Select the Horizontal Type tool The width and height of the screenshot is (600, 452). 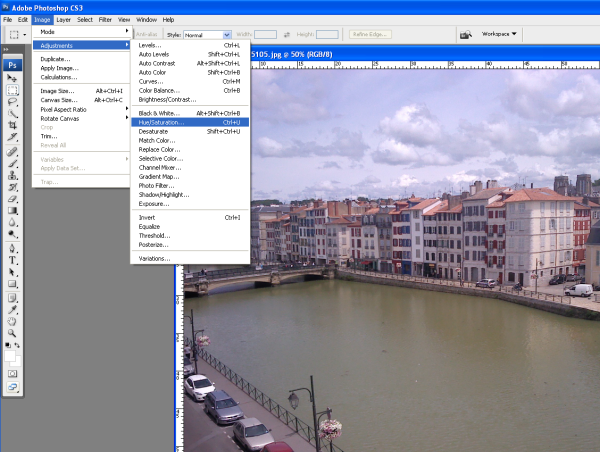click(x=13, y=259)
